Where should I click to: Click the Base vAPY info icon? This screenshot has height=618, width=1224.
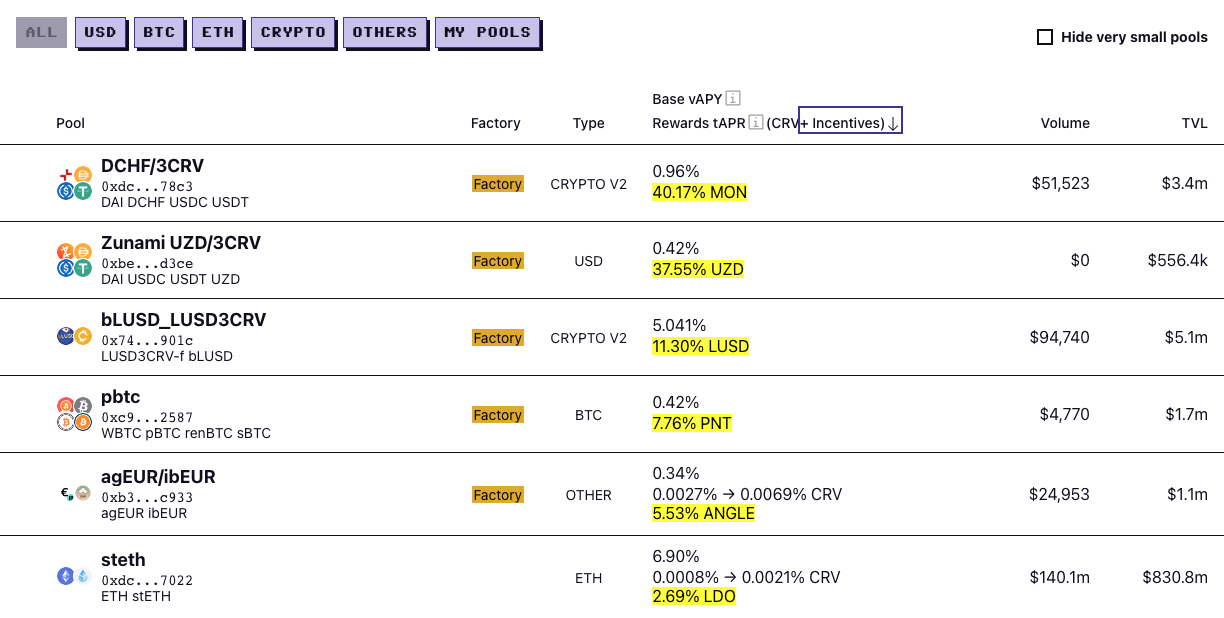coord(733,98)
